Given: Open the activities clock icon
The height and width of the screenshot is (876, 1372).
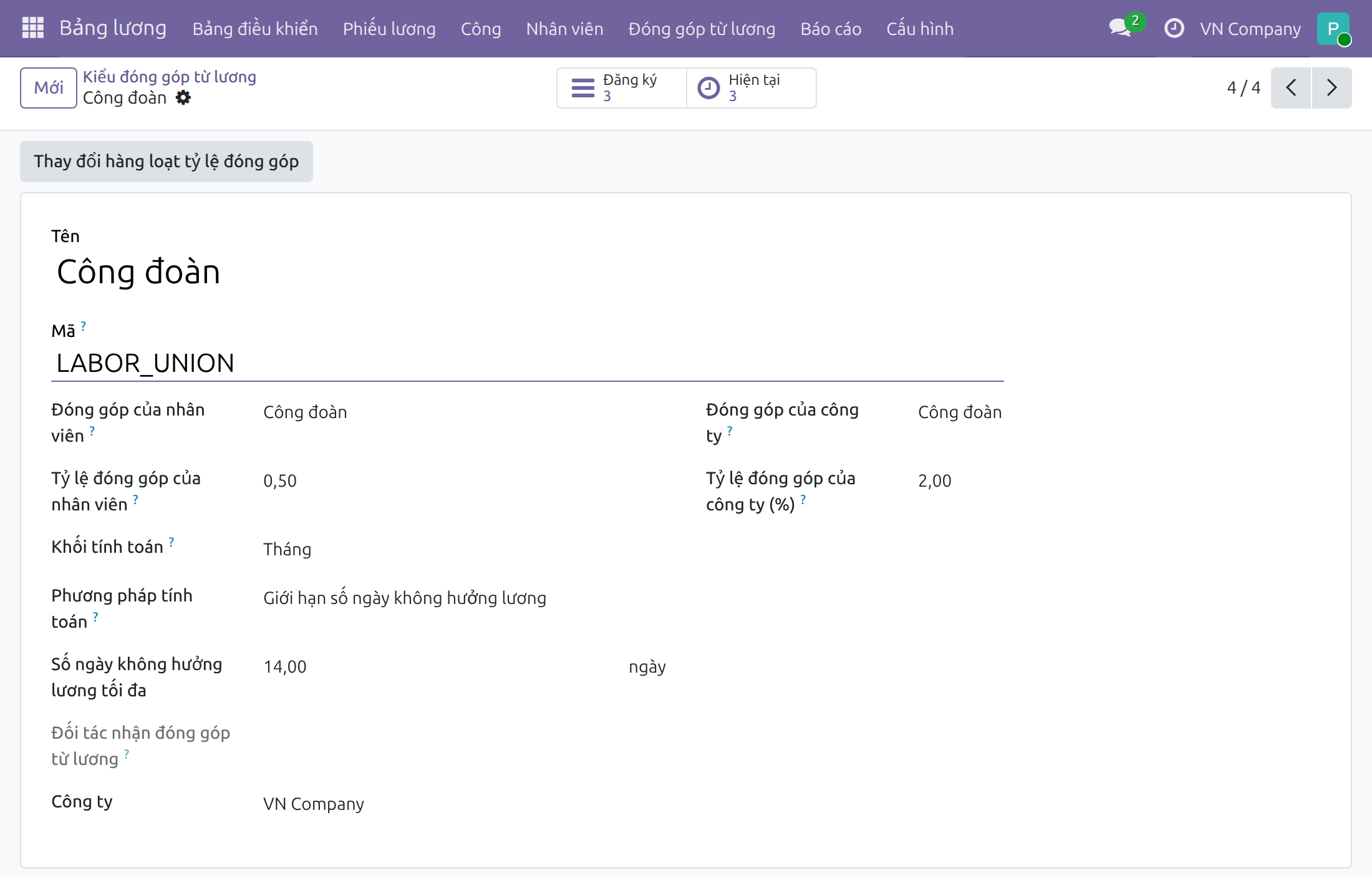Looking at the screenshot, I should pos(1174,28).
